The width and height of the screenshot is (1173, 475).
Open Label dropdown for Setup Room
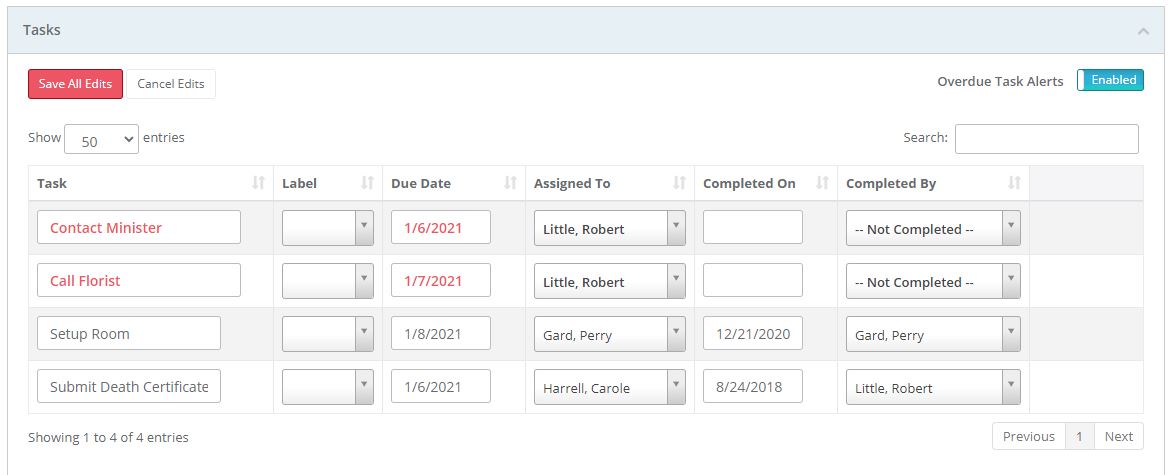(x=328, y=334)
